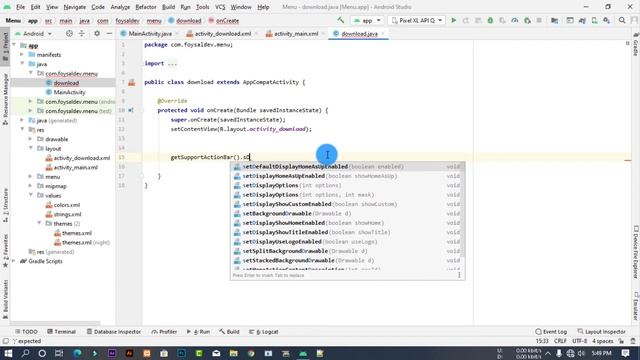This screenshot has width=640, height=360.
Task: Click the UTF-8 encoding status
Action: click(x=580, y=341)
